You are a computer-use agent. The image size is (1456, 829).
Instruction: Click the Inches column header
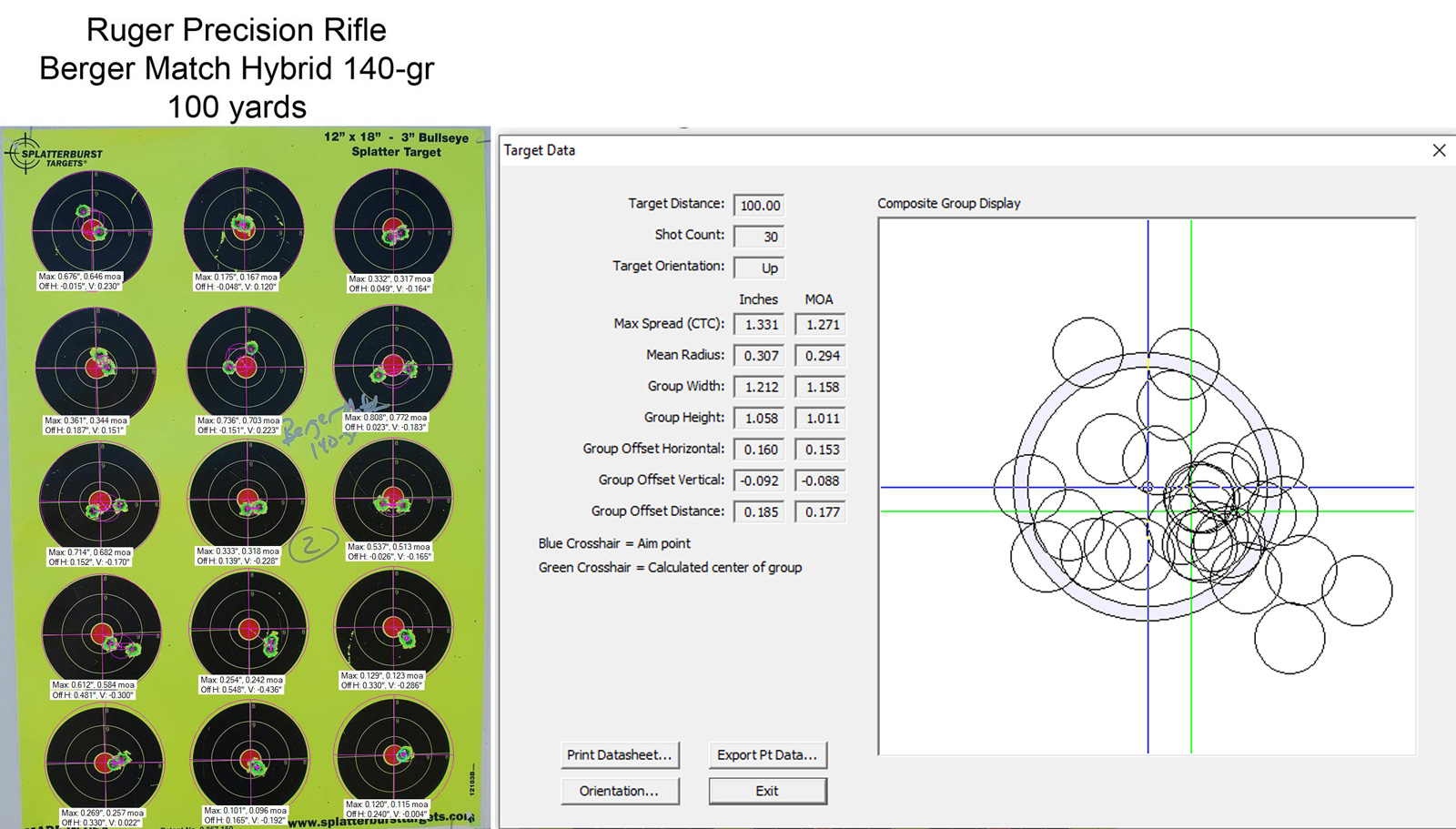pyautogui.click(x=758, y=299)
